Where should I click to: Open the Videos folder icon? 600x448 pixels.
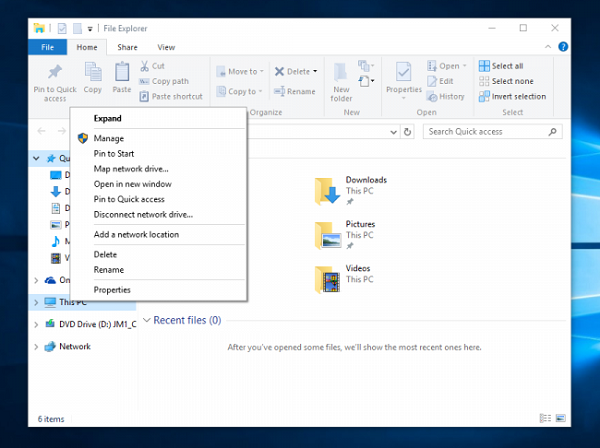click(326, 278)
